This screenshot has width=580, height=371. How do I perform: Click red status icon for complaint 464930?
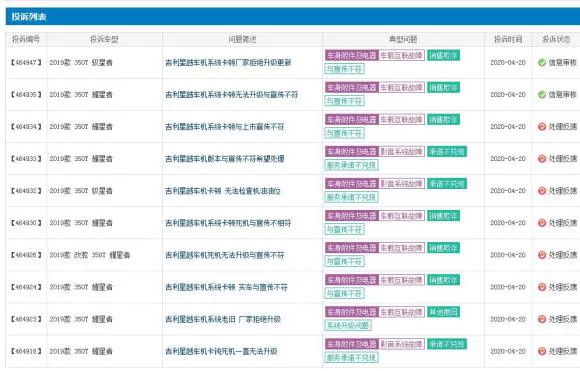click(x=542, y=223)
